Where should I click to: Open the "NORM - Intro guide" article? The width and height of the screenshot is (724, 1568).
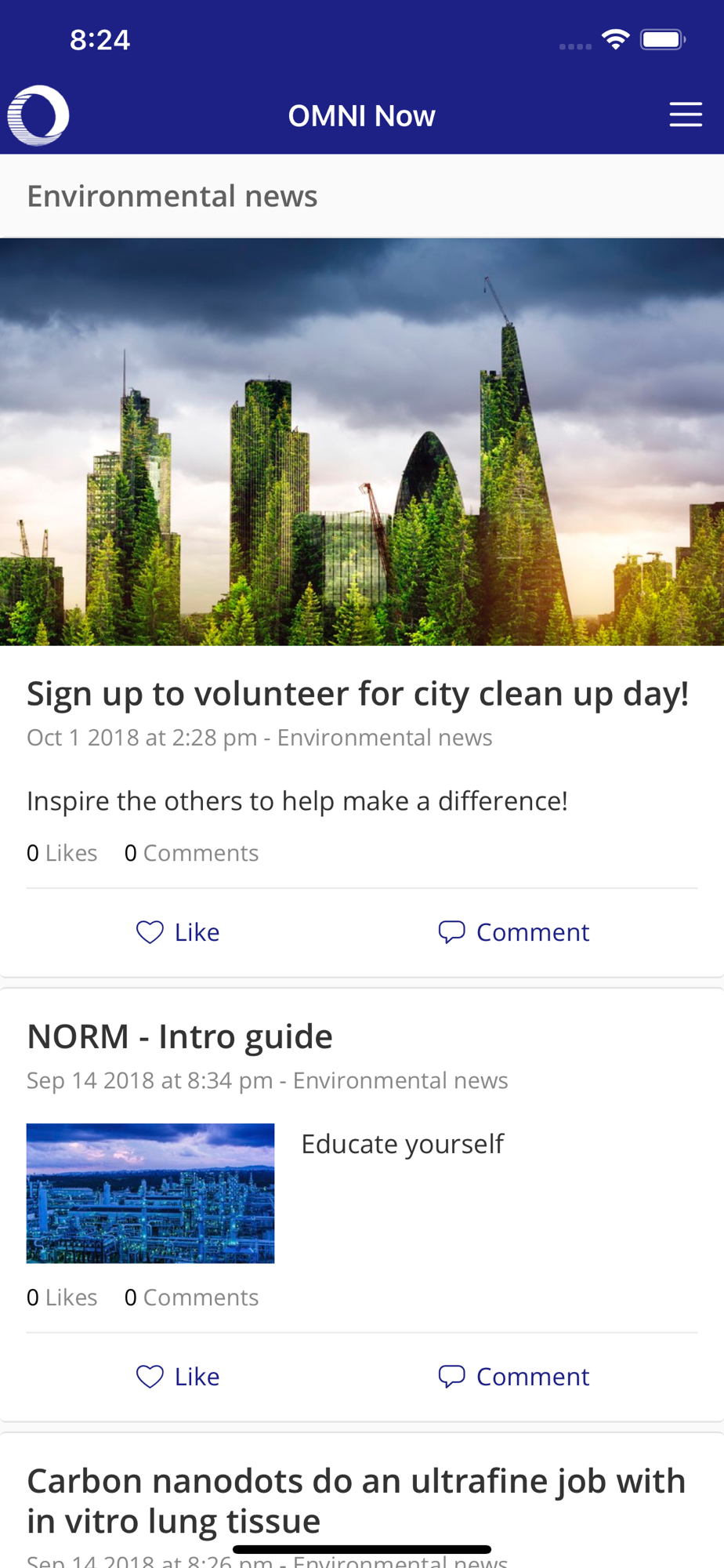pyautogui.click(x=179, y=1036)
